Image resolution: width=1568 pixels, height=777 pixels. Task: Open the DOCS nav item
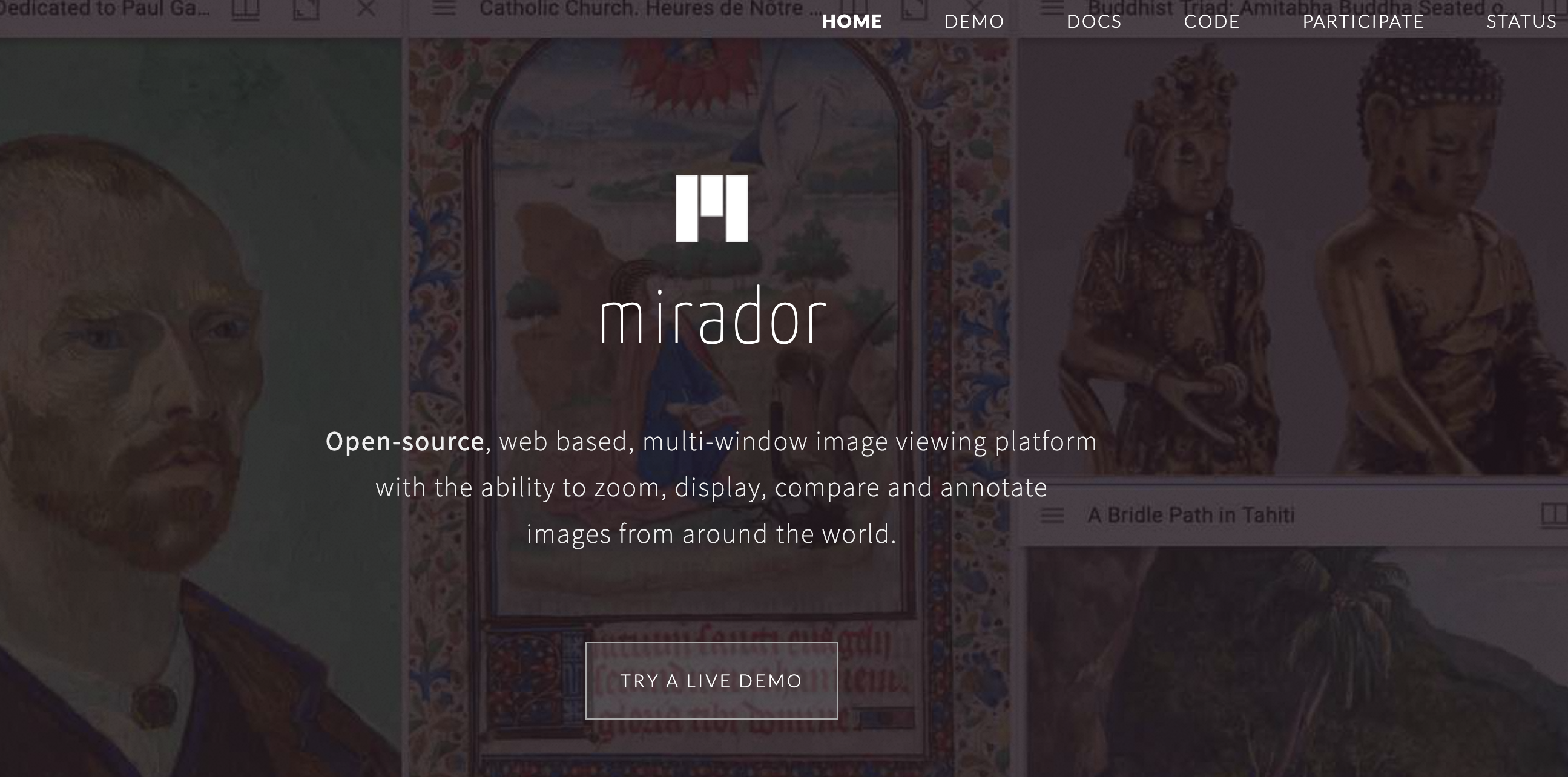[x=1094, y=21]
